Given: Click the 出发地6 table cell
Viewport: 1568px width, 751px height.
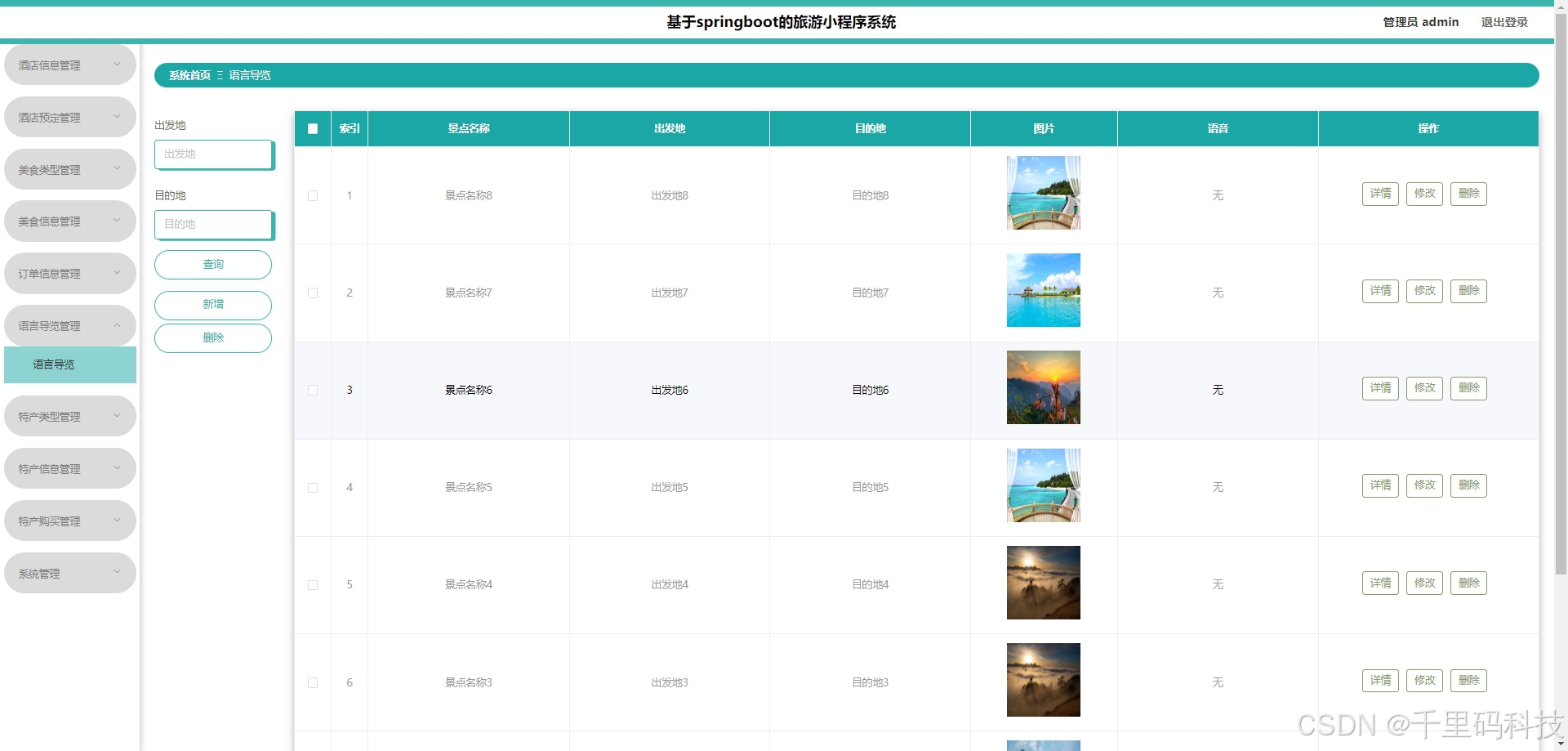Looking at the screenshot, I should [670, 390].
